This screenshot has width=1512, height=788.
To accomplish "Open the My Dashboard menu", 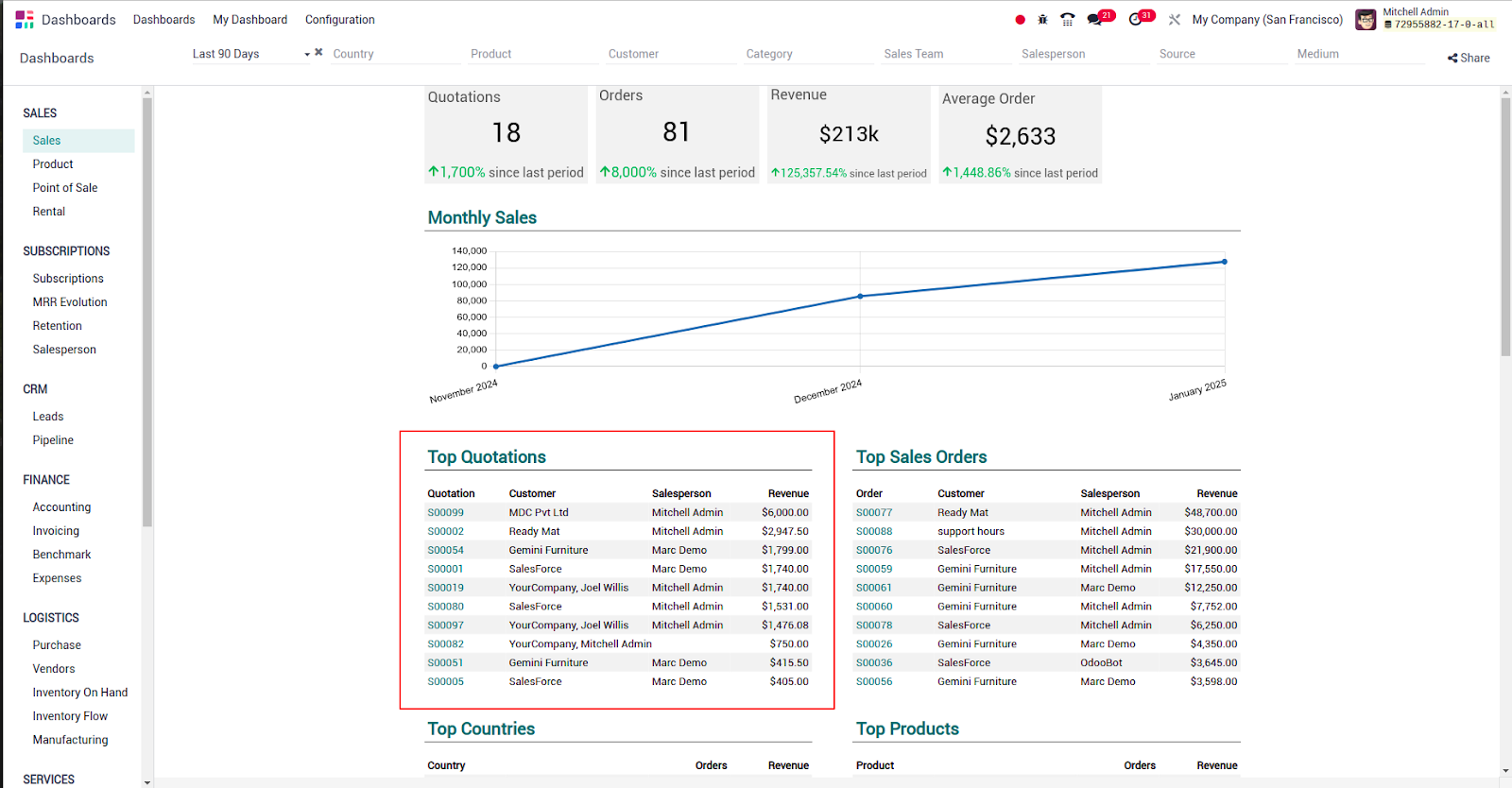I will pos(249,20).
